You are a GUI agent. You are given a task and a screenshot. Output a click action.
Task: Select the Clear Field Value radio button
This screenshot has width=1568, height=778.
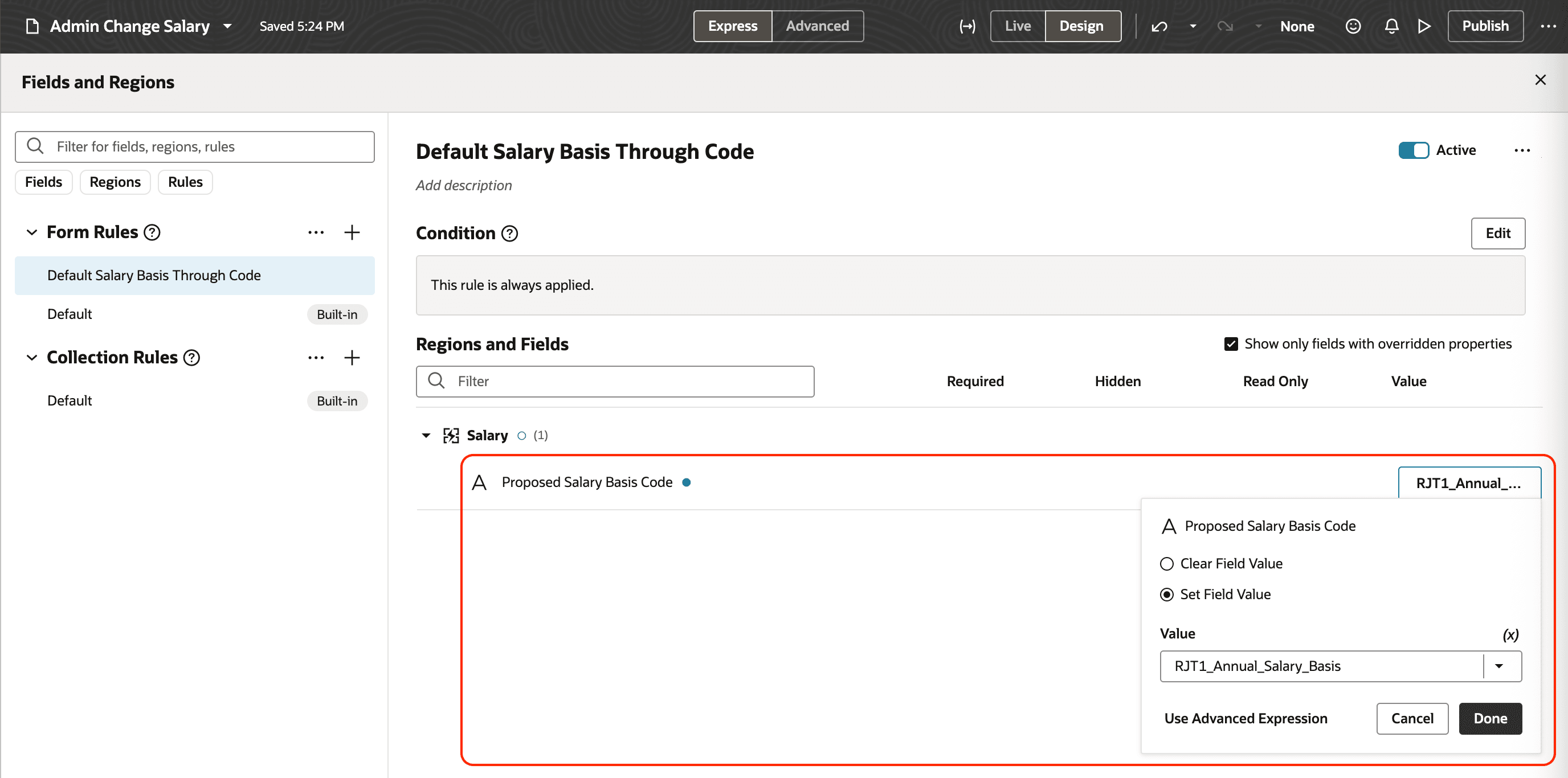(x=1167, y=563)
